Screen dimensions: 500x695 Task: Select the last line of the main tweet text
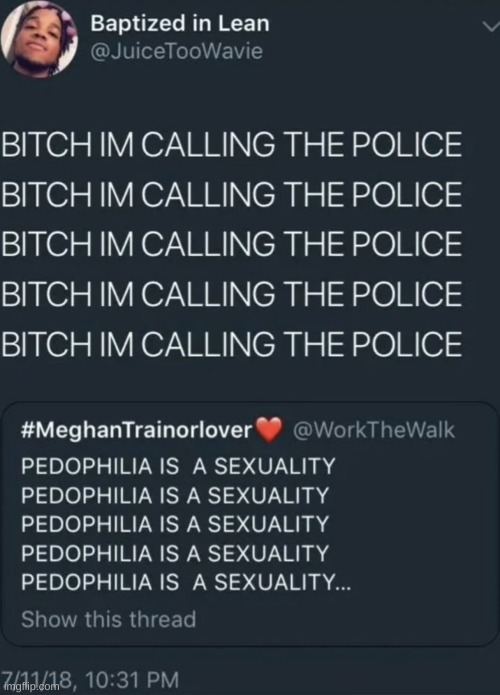pos(231,344)
